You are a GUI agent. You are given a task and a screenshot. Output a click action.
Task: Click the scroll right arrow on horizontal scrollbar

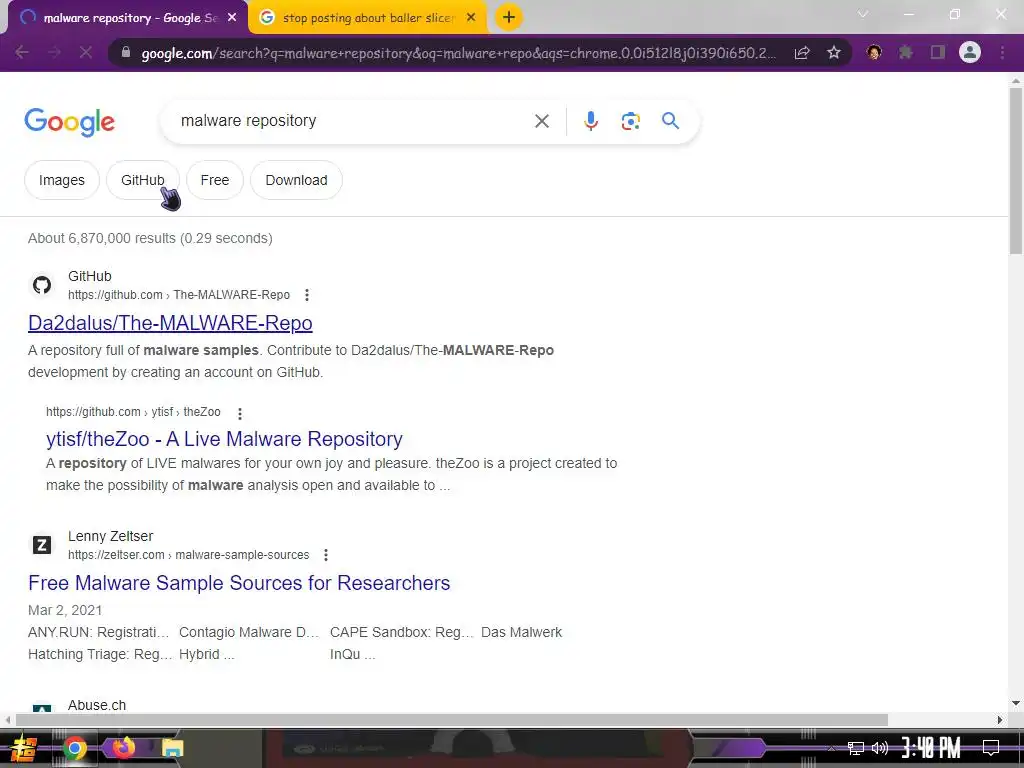coord(1000,720)
